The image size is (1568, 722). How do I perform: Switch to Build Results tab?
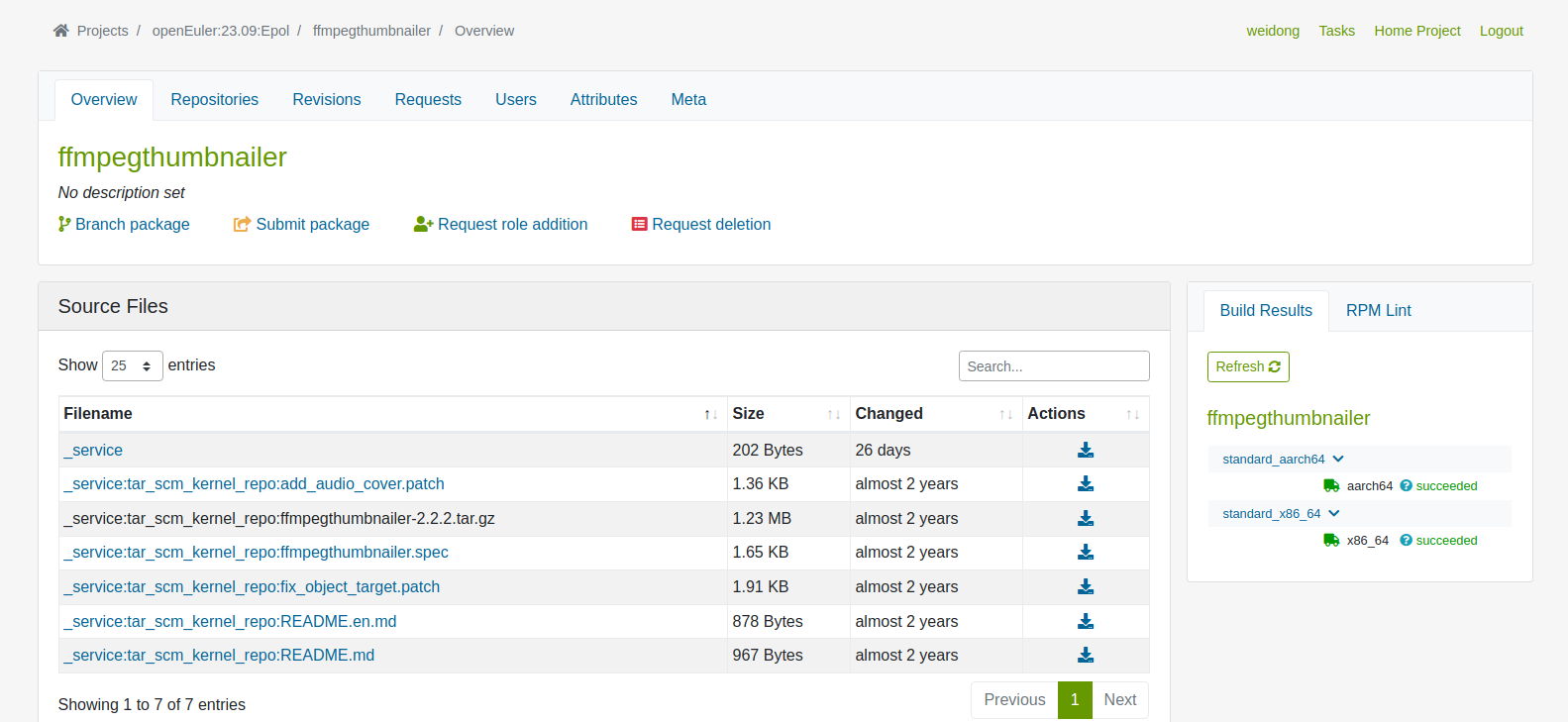(1266, 311)
